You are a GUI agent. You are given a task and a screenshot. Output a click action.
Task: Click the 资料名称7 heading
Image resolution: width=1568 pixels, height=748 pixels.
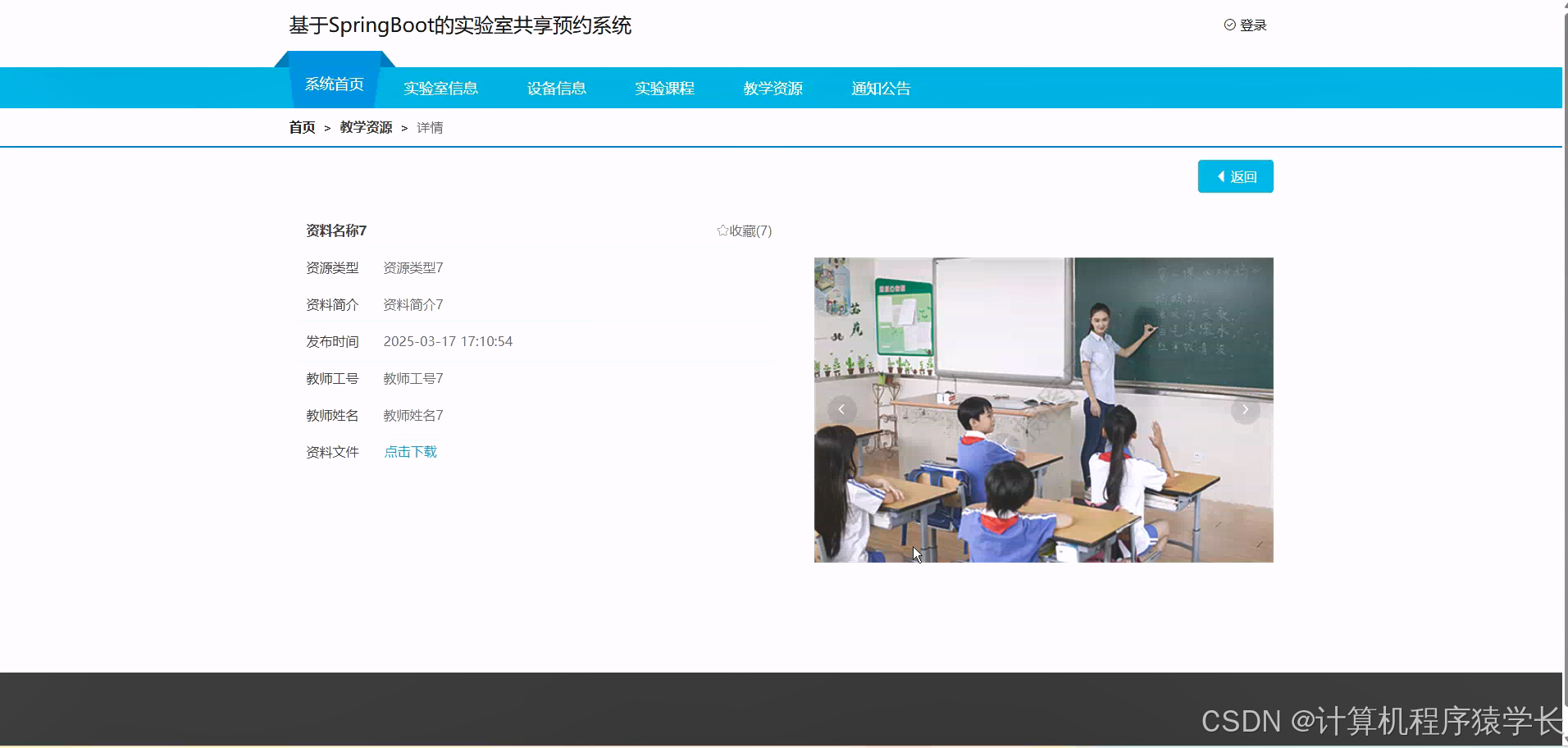[x=335, y=230]
